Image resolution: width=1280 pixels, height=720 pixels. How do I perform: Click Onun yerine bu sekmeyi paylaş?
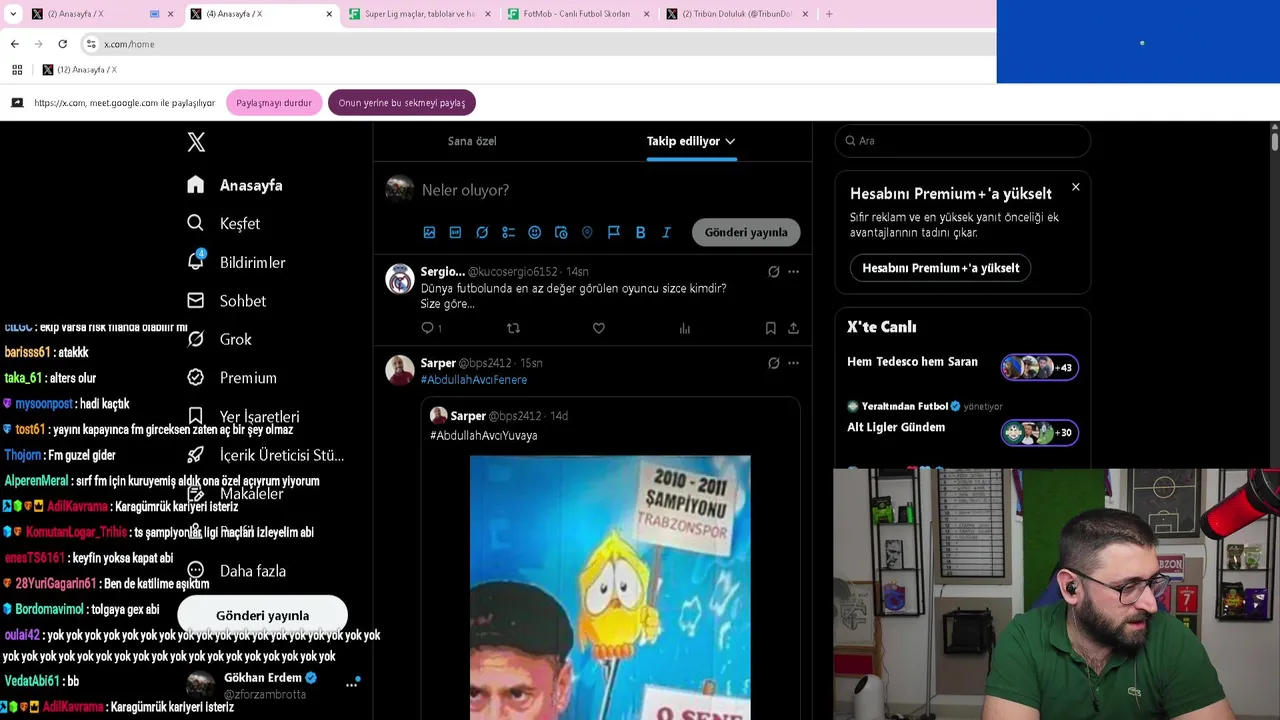pyautogui.click(x=401, y=103)
